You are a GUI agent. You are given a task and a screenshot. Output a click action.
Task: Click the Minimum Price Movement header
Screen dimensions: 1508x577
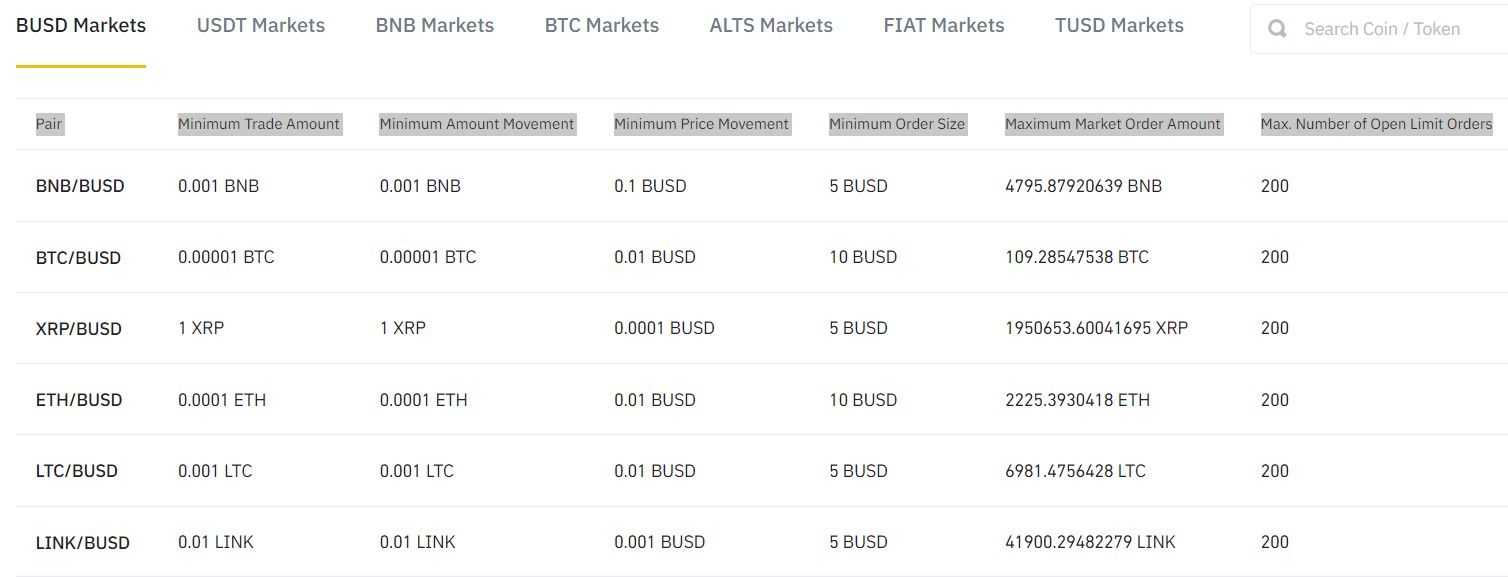(x=701, y=124)
